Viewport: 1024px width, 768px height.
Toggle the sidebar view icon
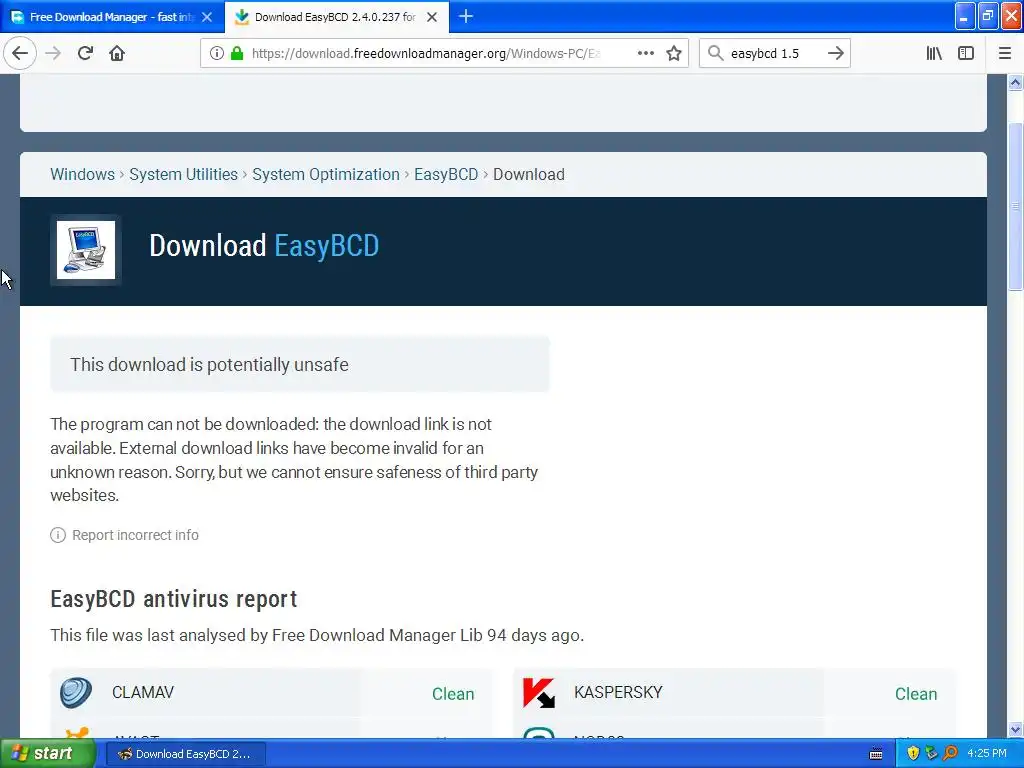point(966,53)
